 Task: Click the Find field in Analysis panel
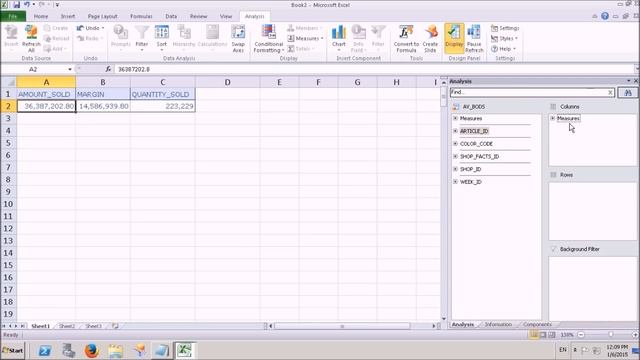pos(529,93)
